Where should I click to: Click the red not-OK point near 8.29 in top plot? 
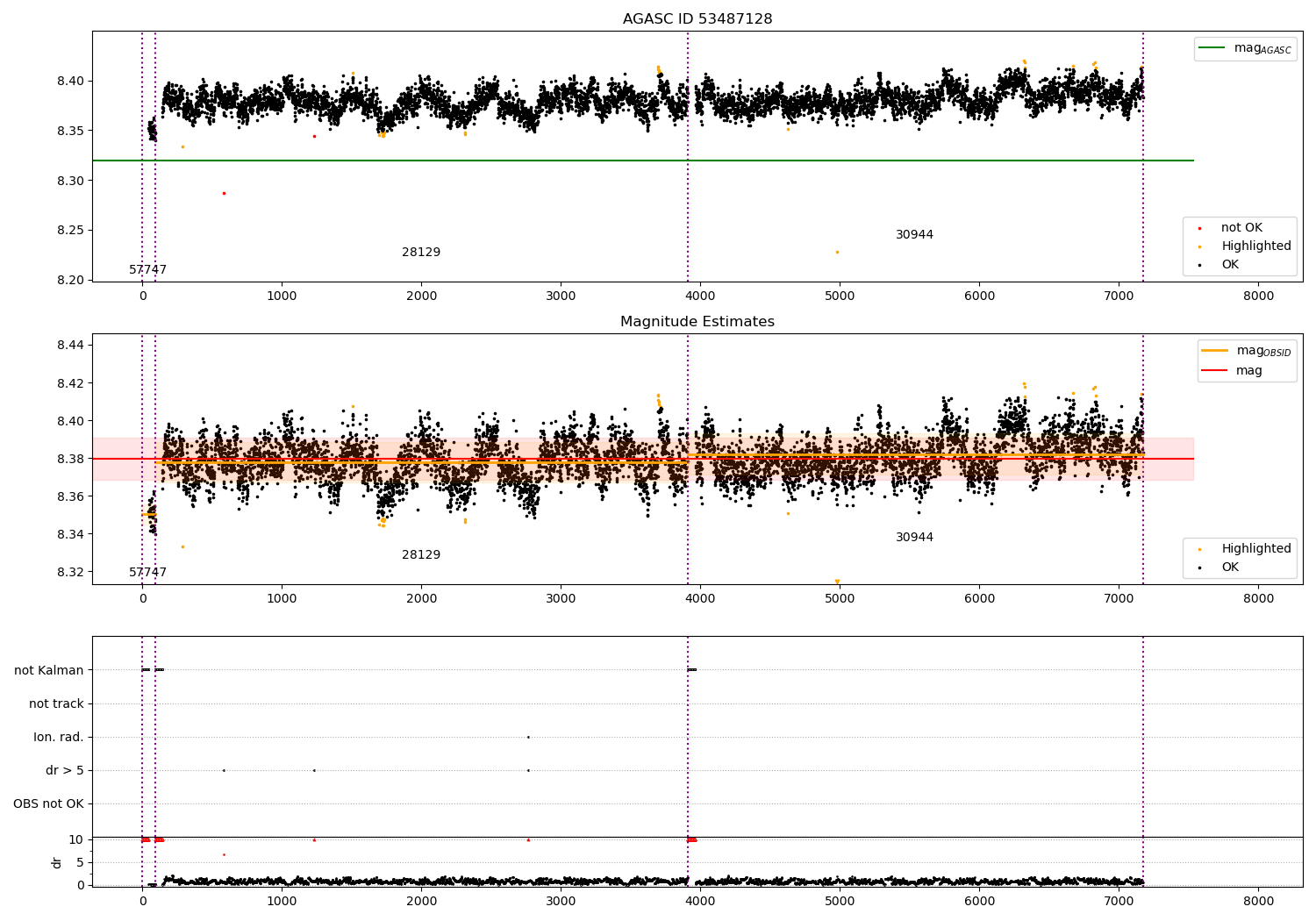tap(224, 193)
